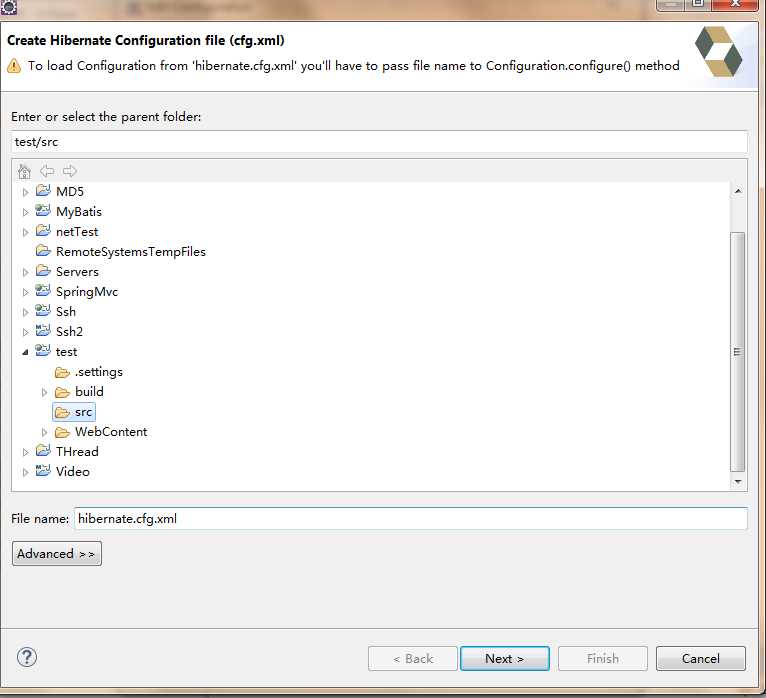Click the scrollbar up arrow
This screenshot has width=766, height=698.
(x=738, y=191)
